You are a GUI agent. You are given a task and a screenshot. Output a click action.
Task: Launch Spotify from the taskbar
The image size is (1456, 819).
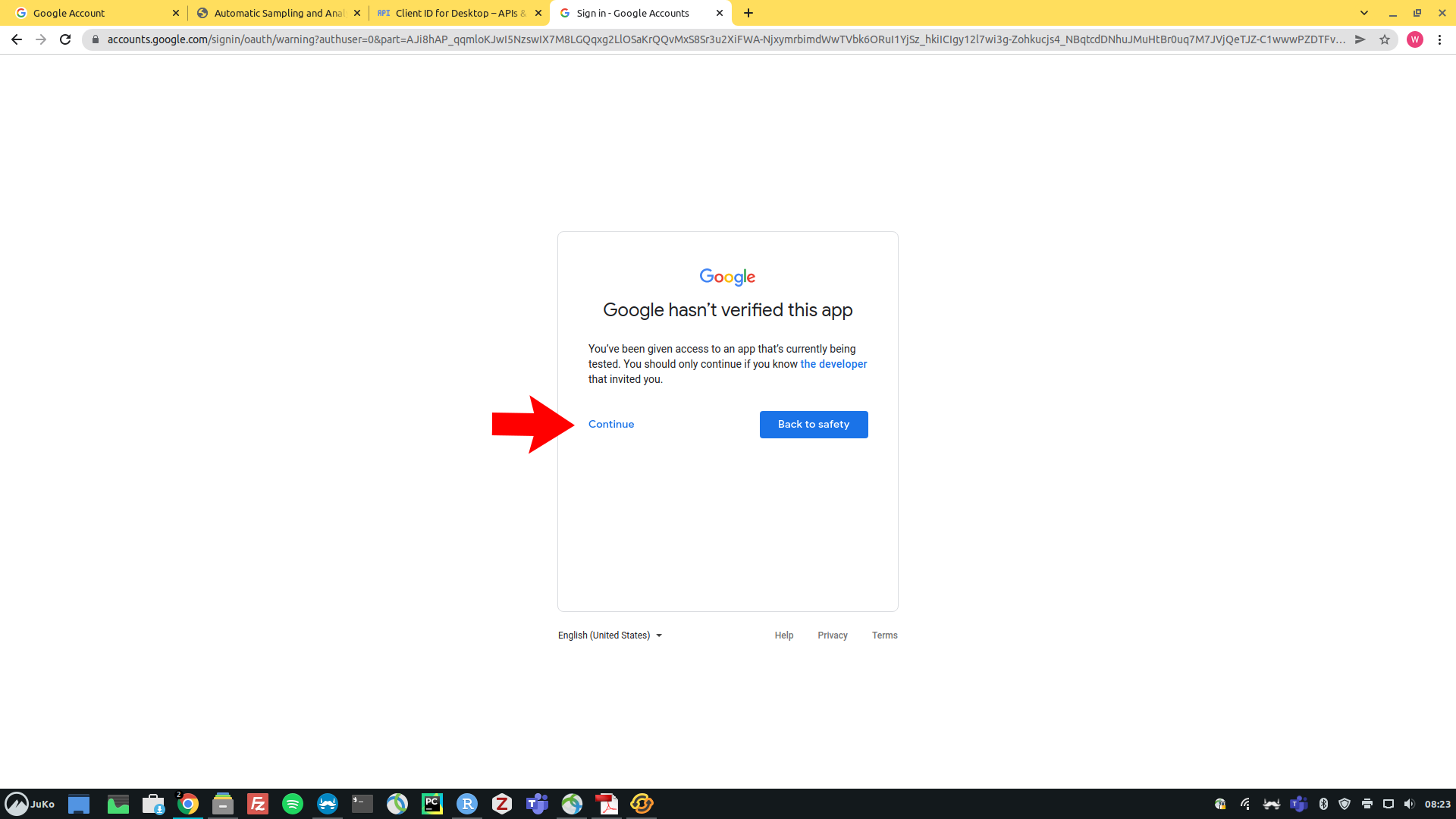tap(293, 804)
